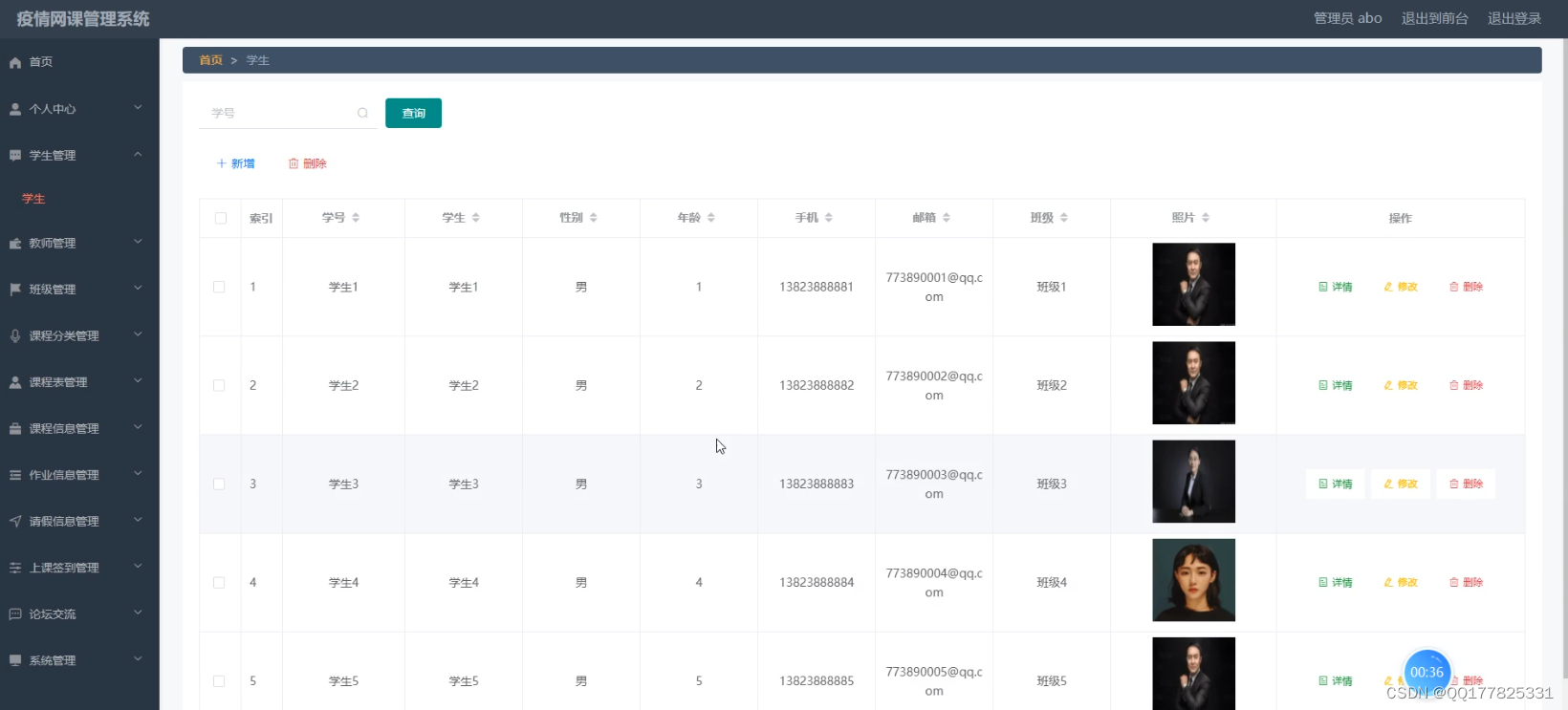This screenshot has width=1568, height=710.
Task: Sort by 邮箱 column arrows
Action: 946,218
